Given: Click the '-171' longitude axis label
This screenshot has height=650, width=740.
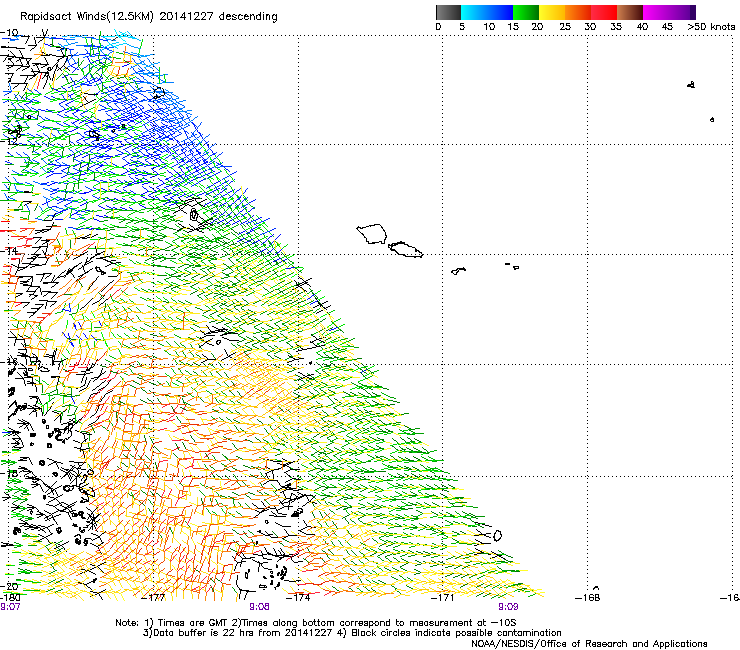Looking at the screenshot, I should click(x=443, y=598).
